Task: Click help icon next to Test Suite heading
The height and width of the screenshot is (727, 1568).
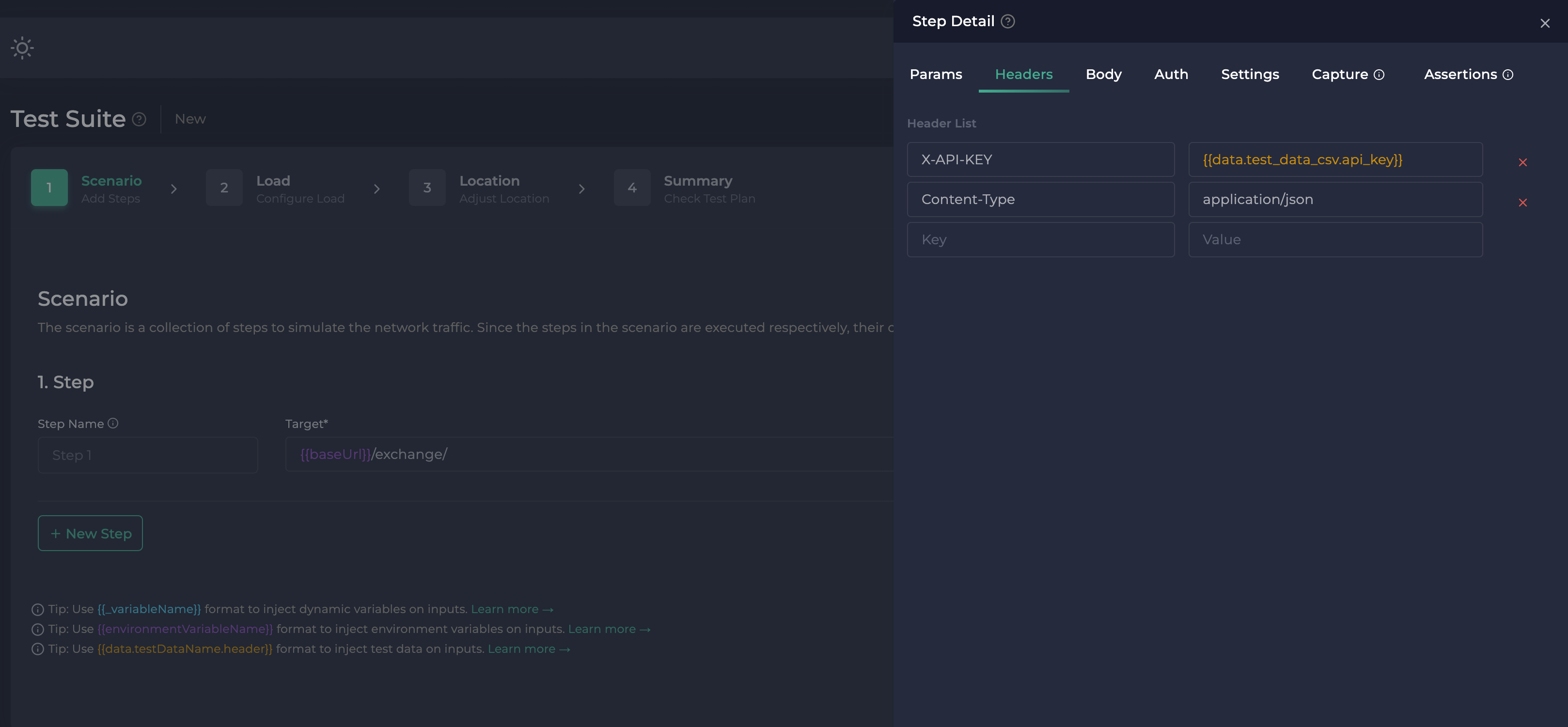Action: coord(139,119)
